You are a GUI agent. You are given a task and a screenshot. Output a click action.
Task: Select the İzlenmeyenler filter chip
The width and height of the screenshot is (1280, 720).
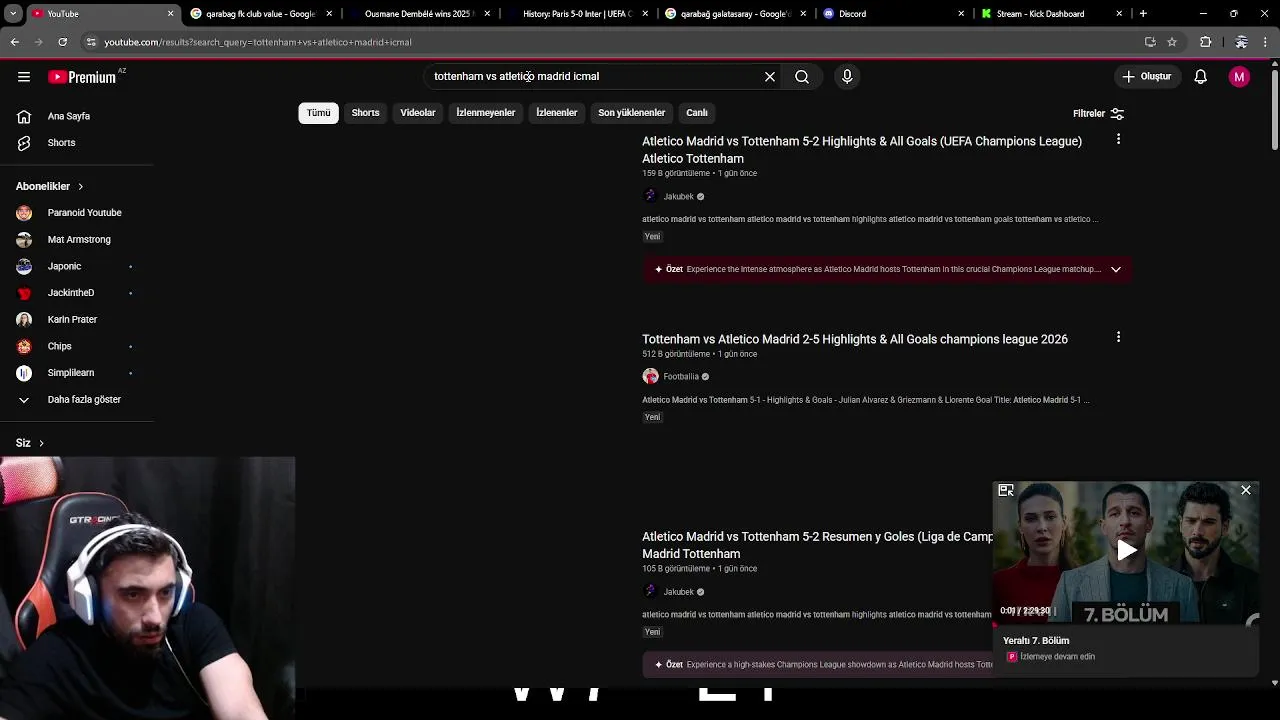pyautogui.click(x=486, y=113)
